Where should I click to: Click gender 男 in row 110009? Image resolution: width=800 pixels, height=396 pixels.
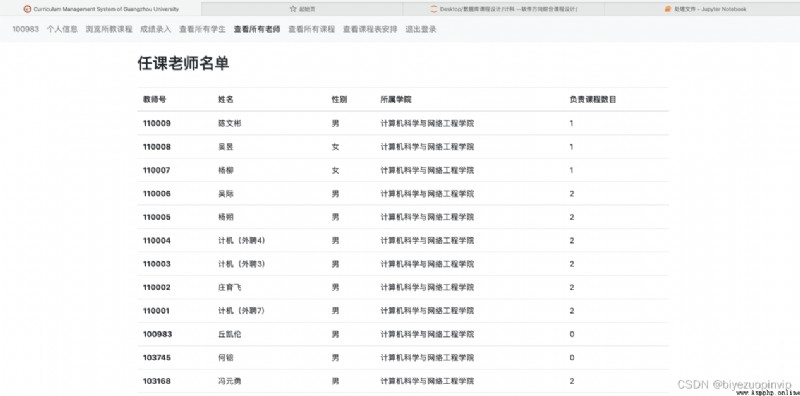point(335,123)
